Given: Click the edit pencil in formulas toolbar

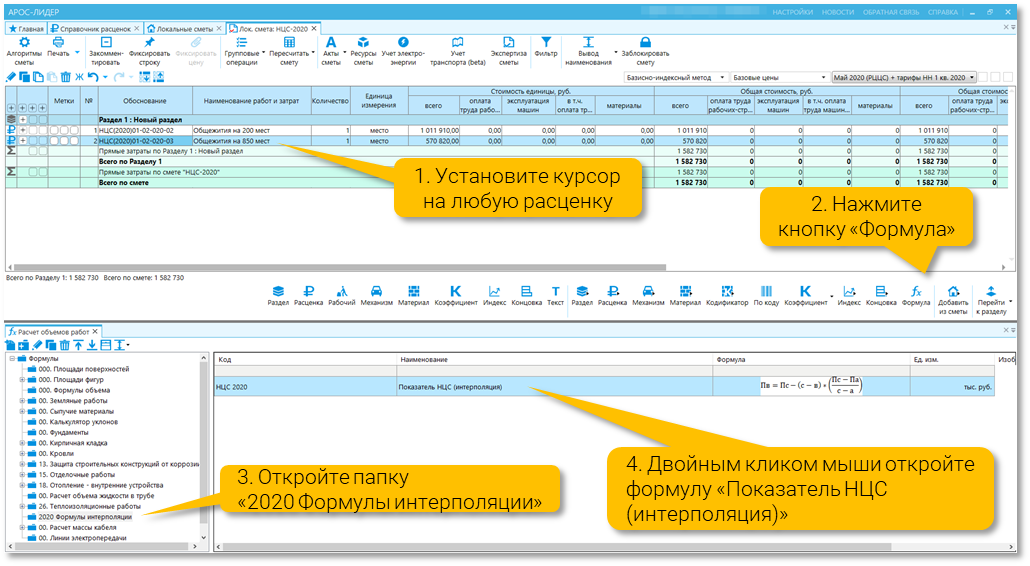Looking at the screenshot, I should [37, 345].
